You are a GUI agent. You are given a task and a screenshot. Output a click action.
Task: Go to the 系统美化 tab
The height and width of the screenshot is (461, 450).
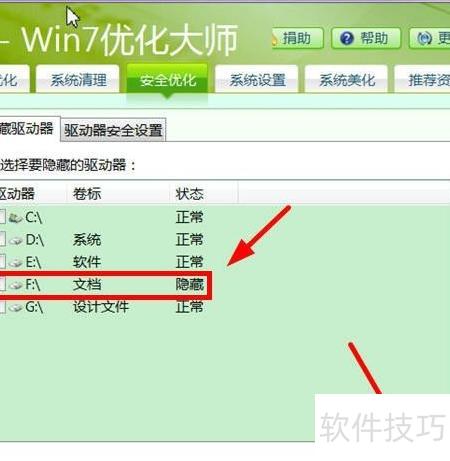346,79
